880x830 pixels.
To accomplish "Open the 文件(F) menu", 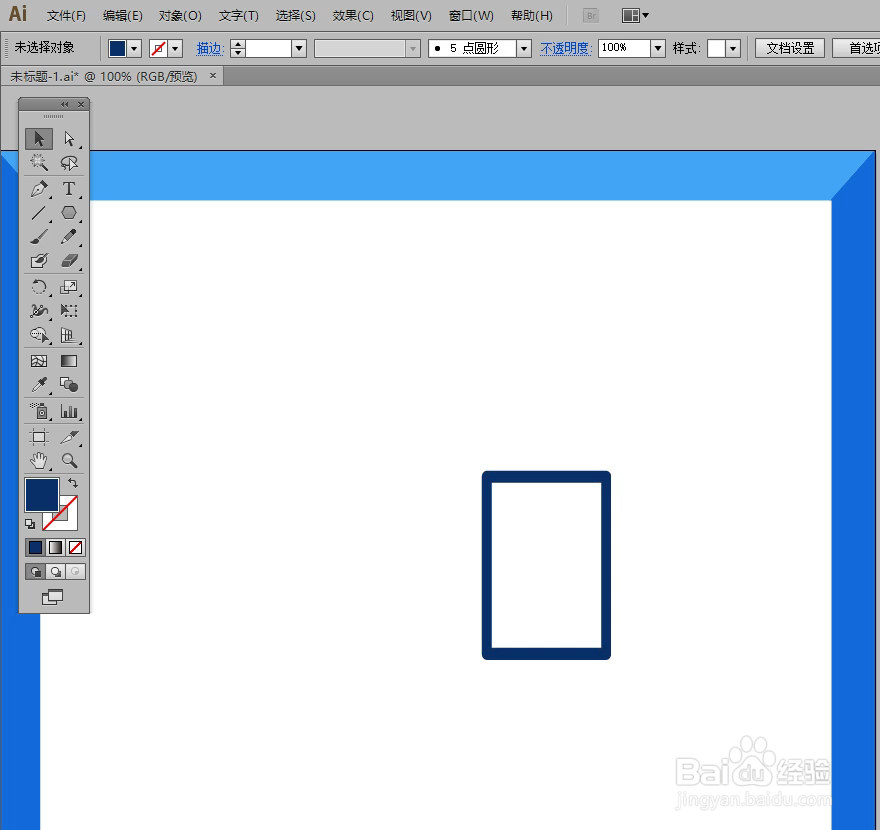I will click(x=66, y=16).
